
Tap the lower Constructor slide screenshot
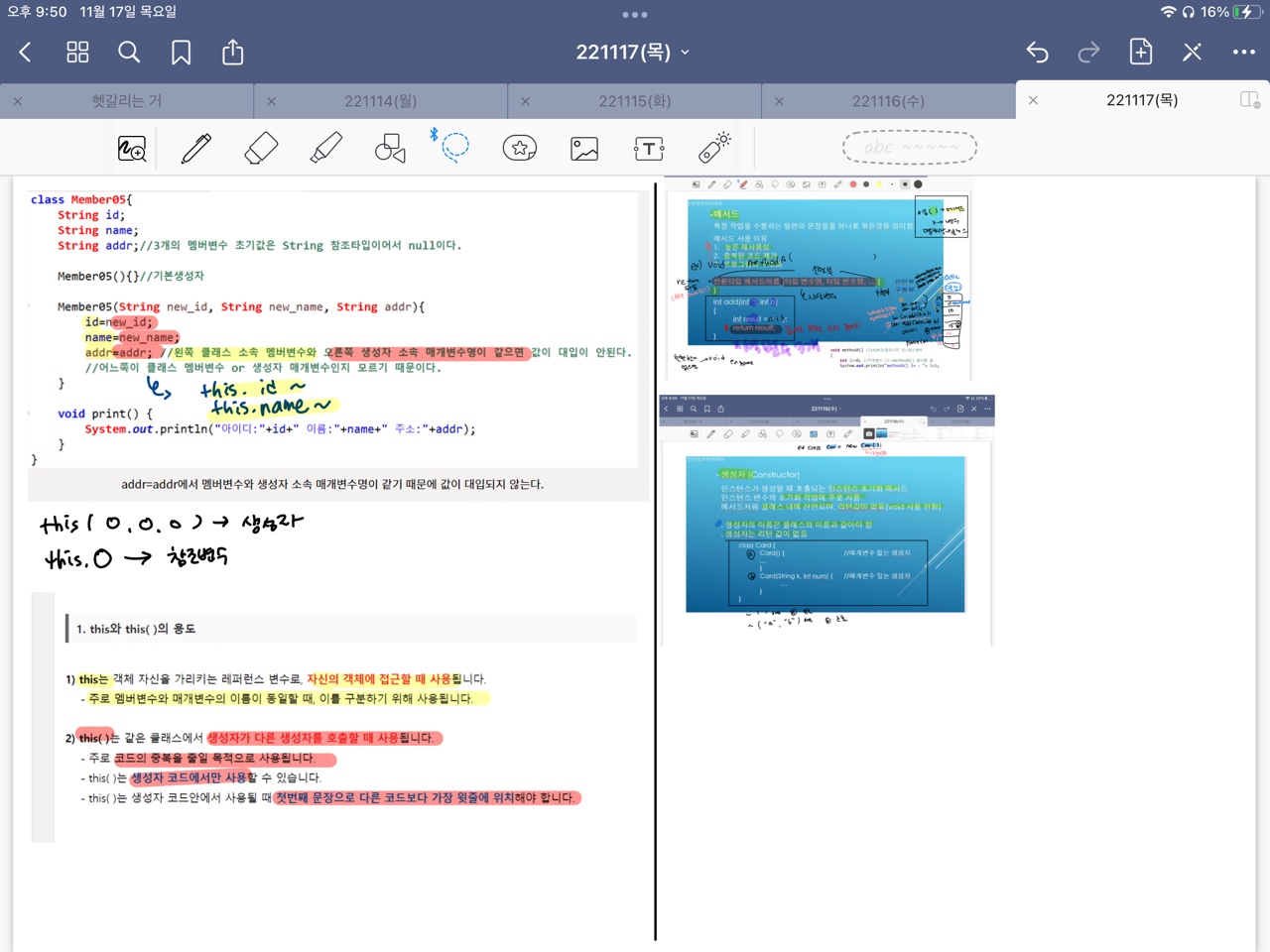pyautogui.click(x=826, y=519)
